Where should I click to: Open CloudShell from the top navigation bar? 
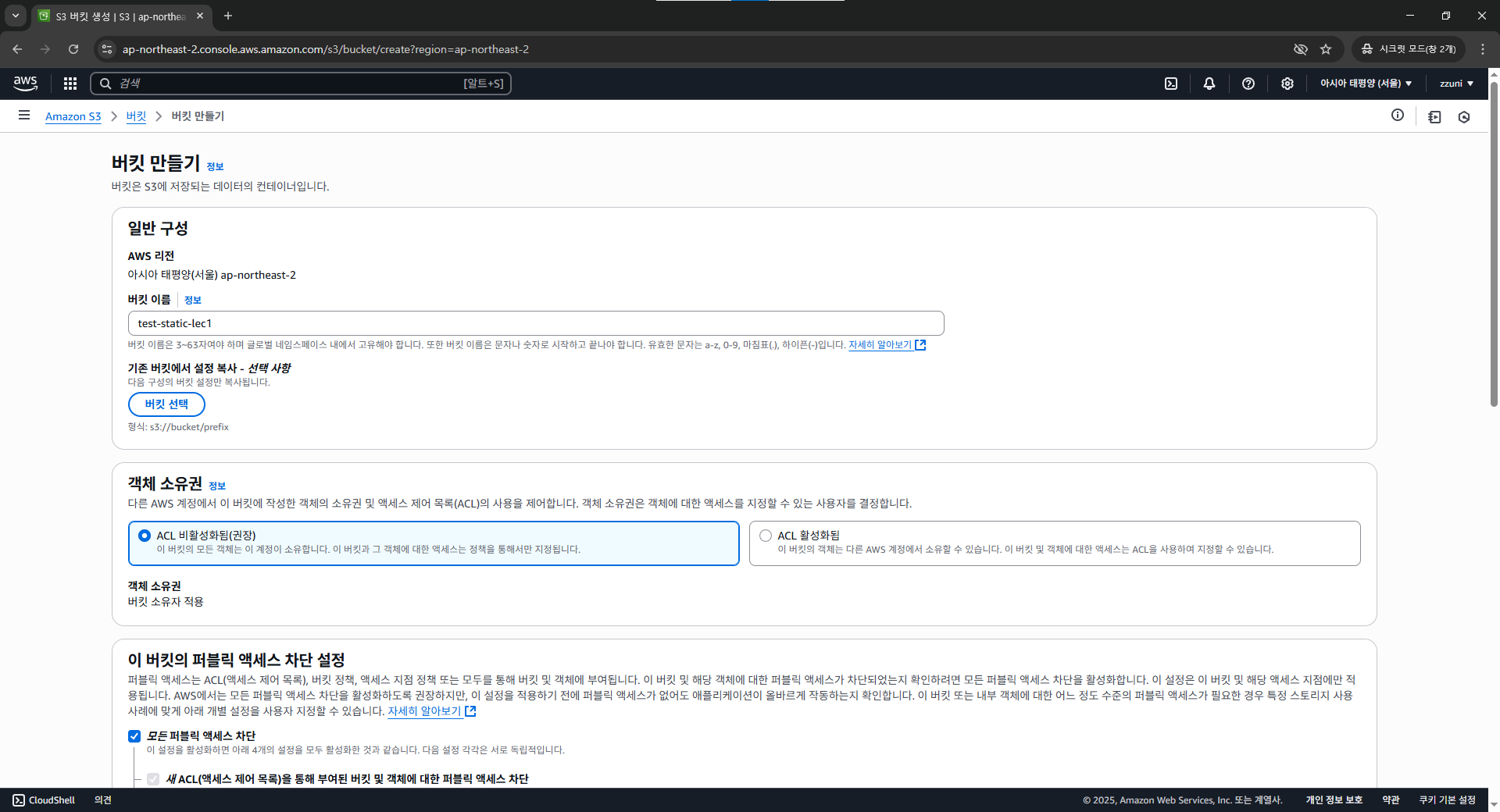(x=1171, y=84)
